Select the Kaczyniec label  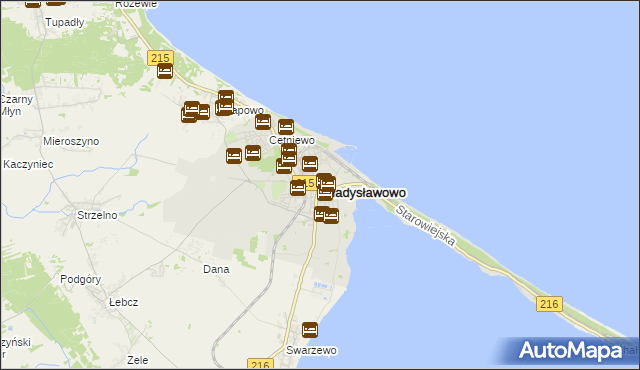28,164
